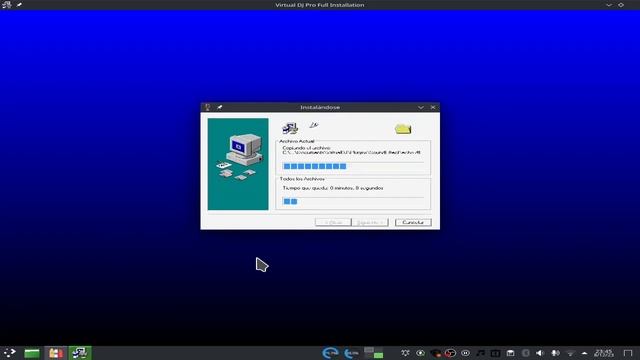640x360 pixels.
Task: Click the second blue network monitor widget
Action: (x=351, y=353)
